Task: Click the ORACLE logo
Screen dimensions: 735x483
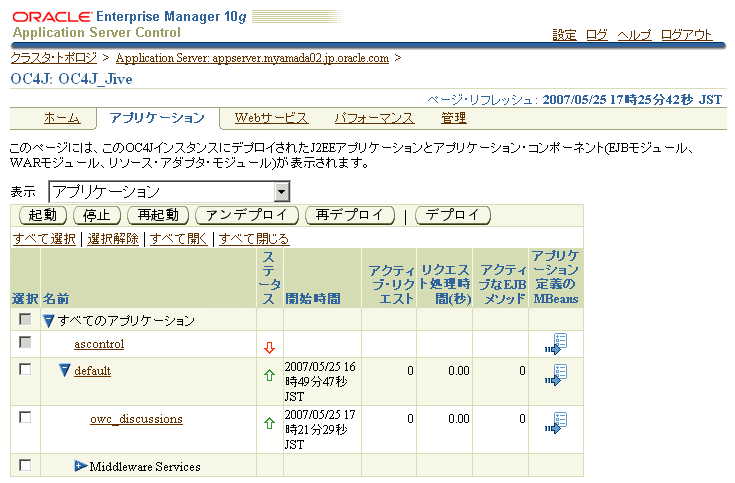Action: [52, 17]
